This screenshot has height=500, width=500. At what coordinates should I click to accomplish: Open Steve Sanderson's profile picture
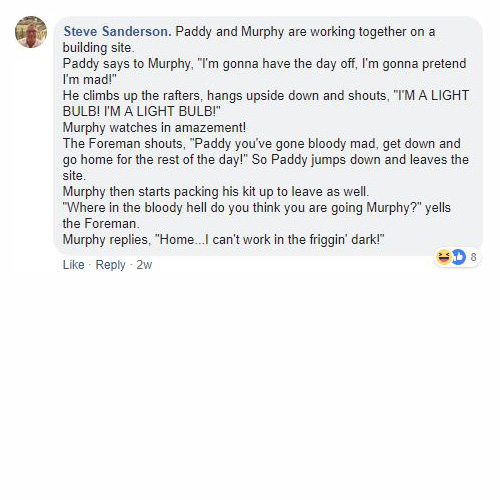tap(31, 32)
